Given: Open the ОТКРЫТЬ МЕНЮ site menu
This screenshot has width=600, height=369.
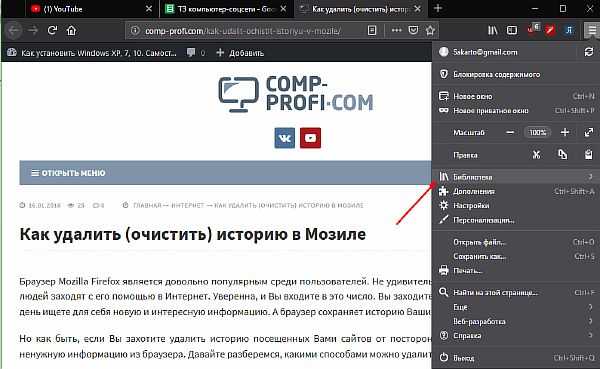Looking at the screenshot, I should pyautogui.click(x=68, y=173).
